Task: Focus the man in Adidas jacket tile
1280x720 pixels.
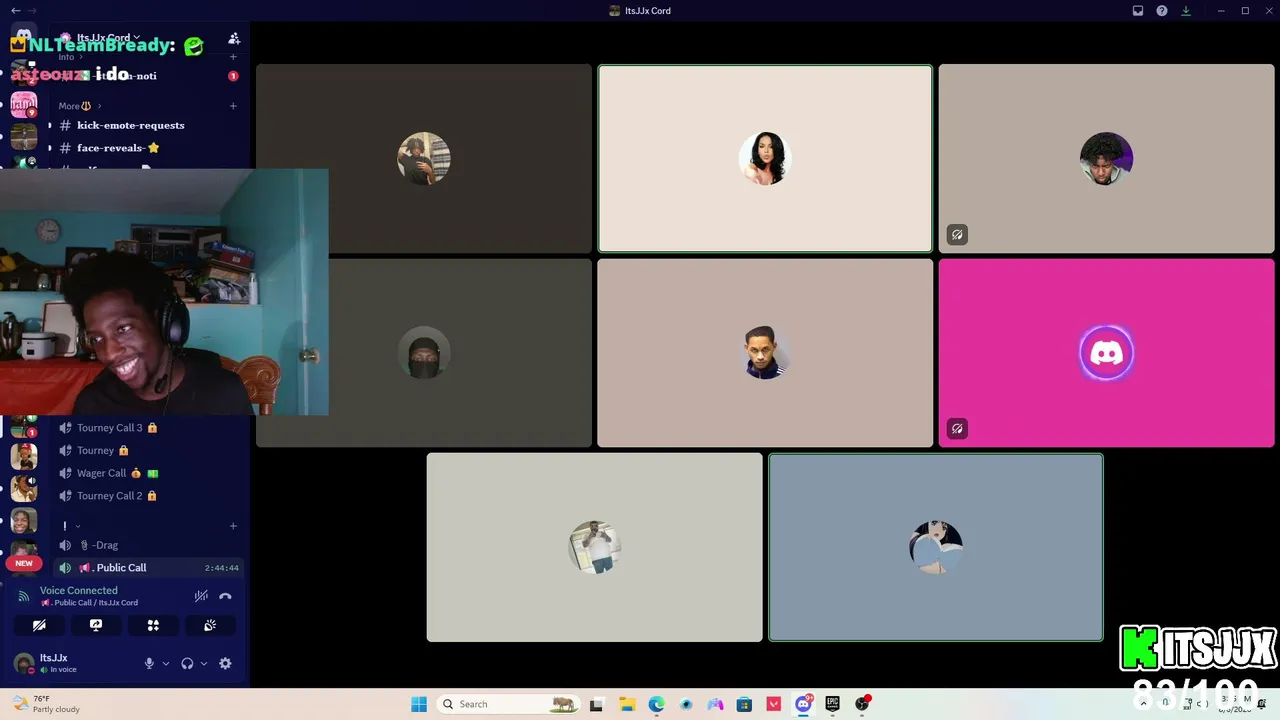Action: [765, 353]
